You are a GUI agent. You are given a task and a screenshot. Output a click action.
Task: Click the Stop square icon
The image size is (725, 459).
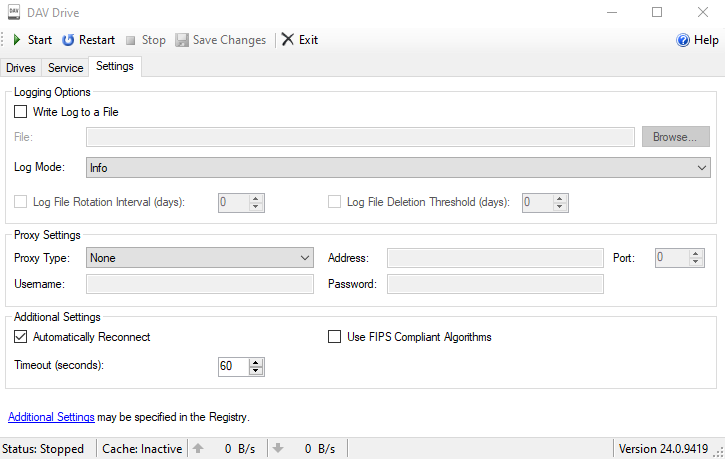[x=131, y=40]
